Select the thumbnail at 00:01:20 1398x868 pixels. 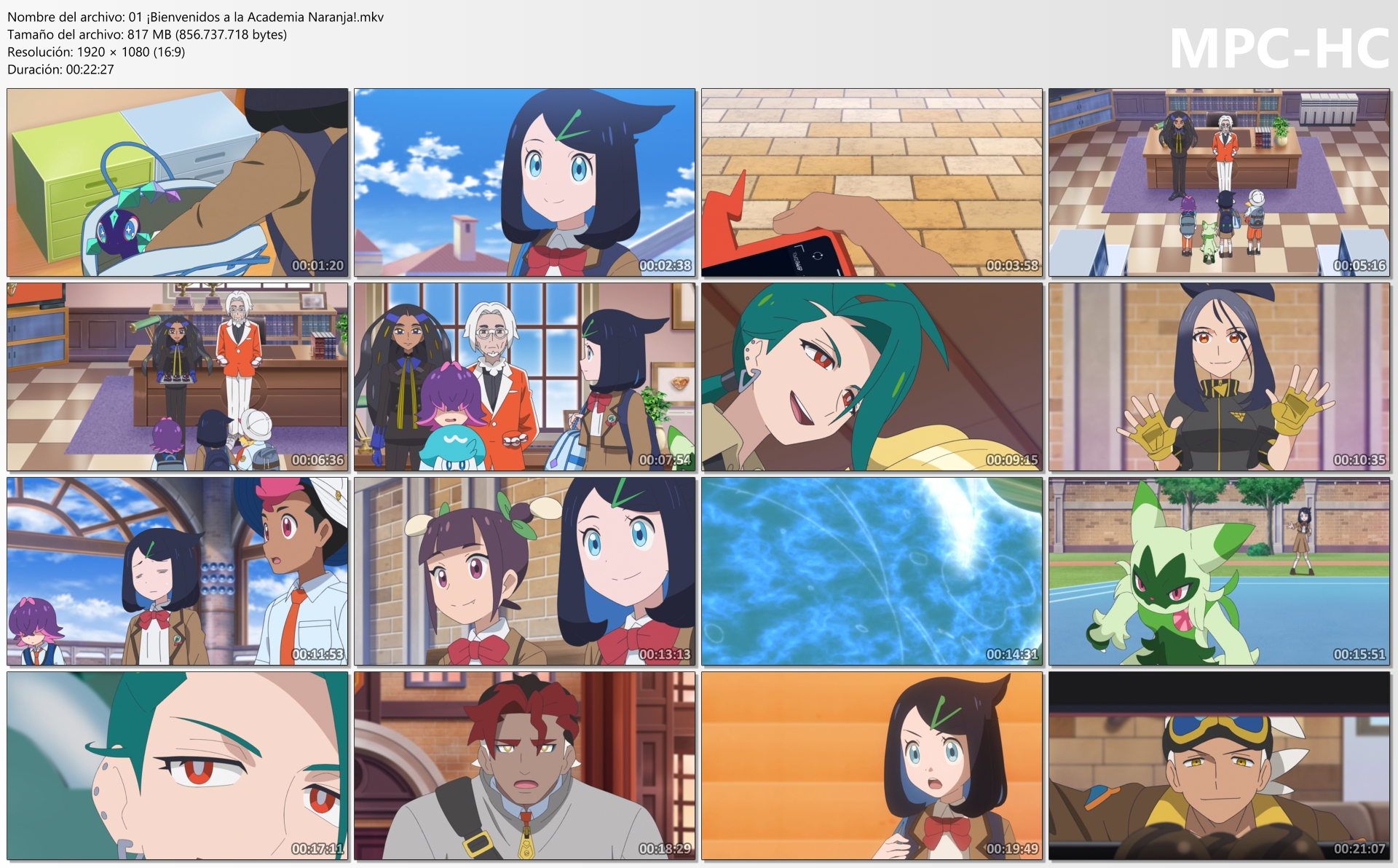click(x=178, y=183)
